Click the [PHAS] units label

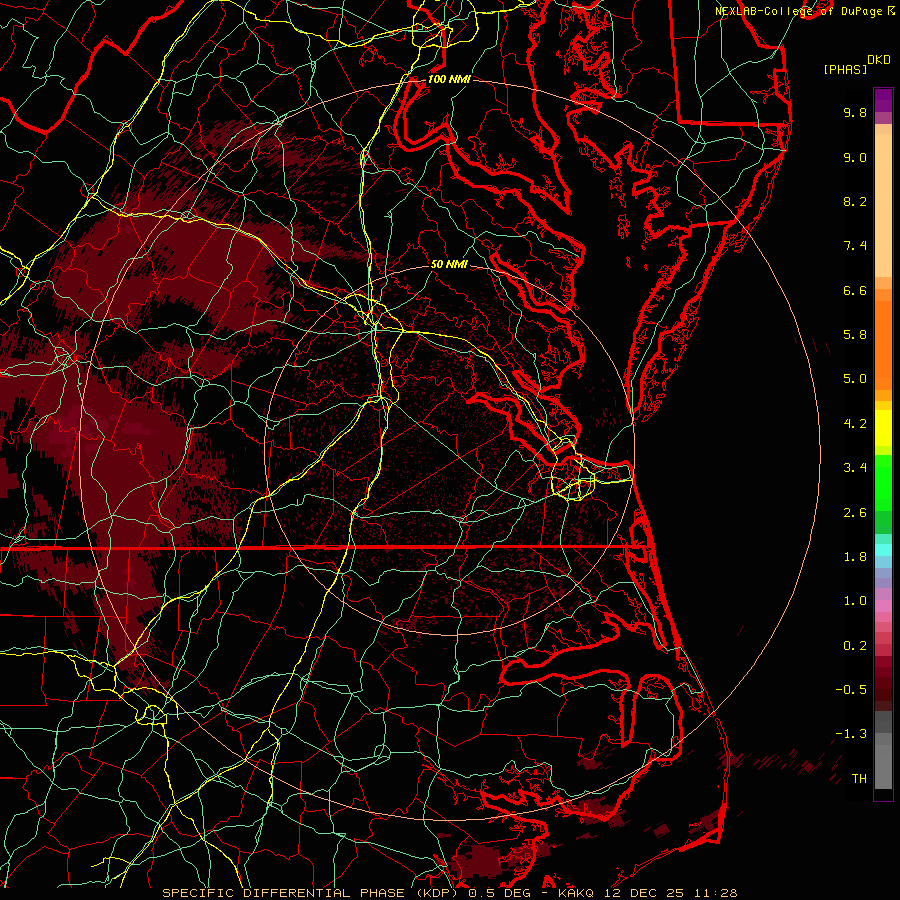[x=845, y=70]
